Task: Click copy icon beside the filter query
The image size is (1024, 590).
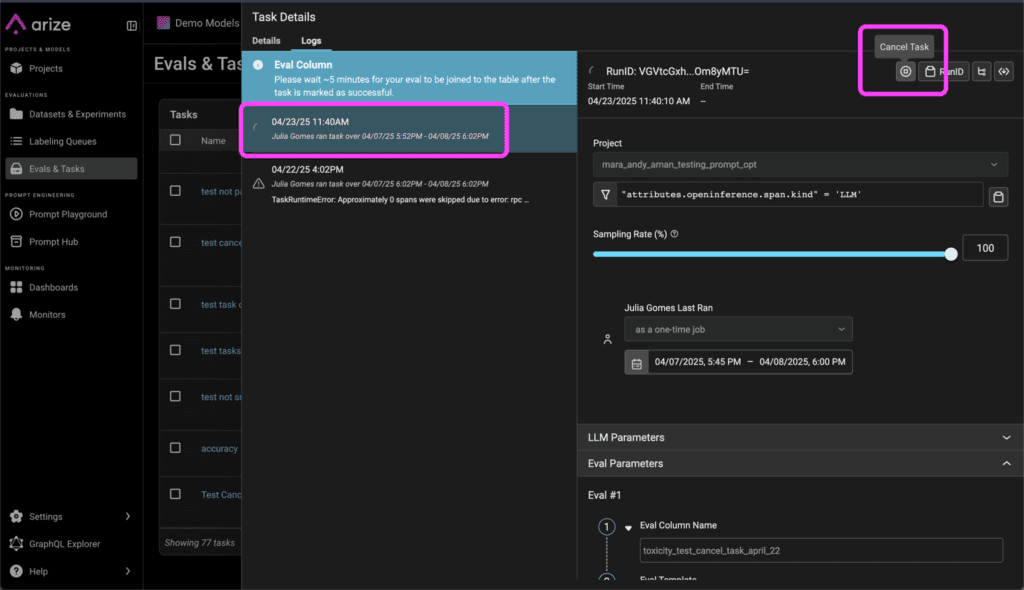Action: 997,196
